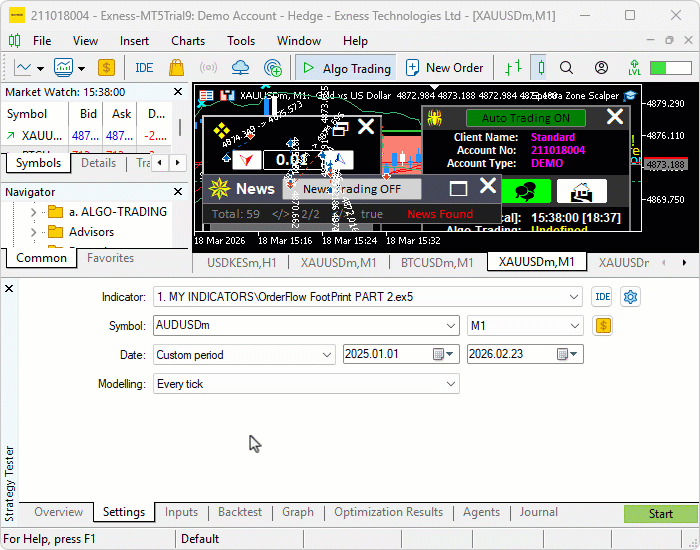Image resolution: width=700 pixels, height=550 pixels.
Task: Switch to candlestick chart display
Action: [x=541, y=68]
